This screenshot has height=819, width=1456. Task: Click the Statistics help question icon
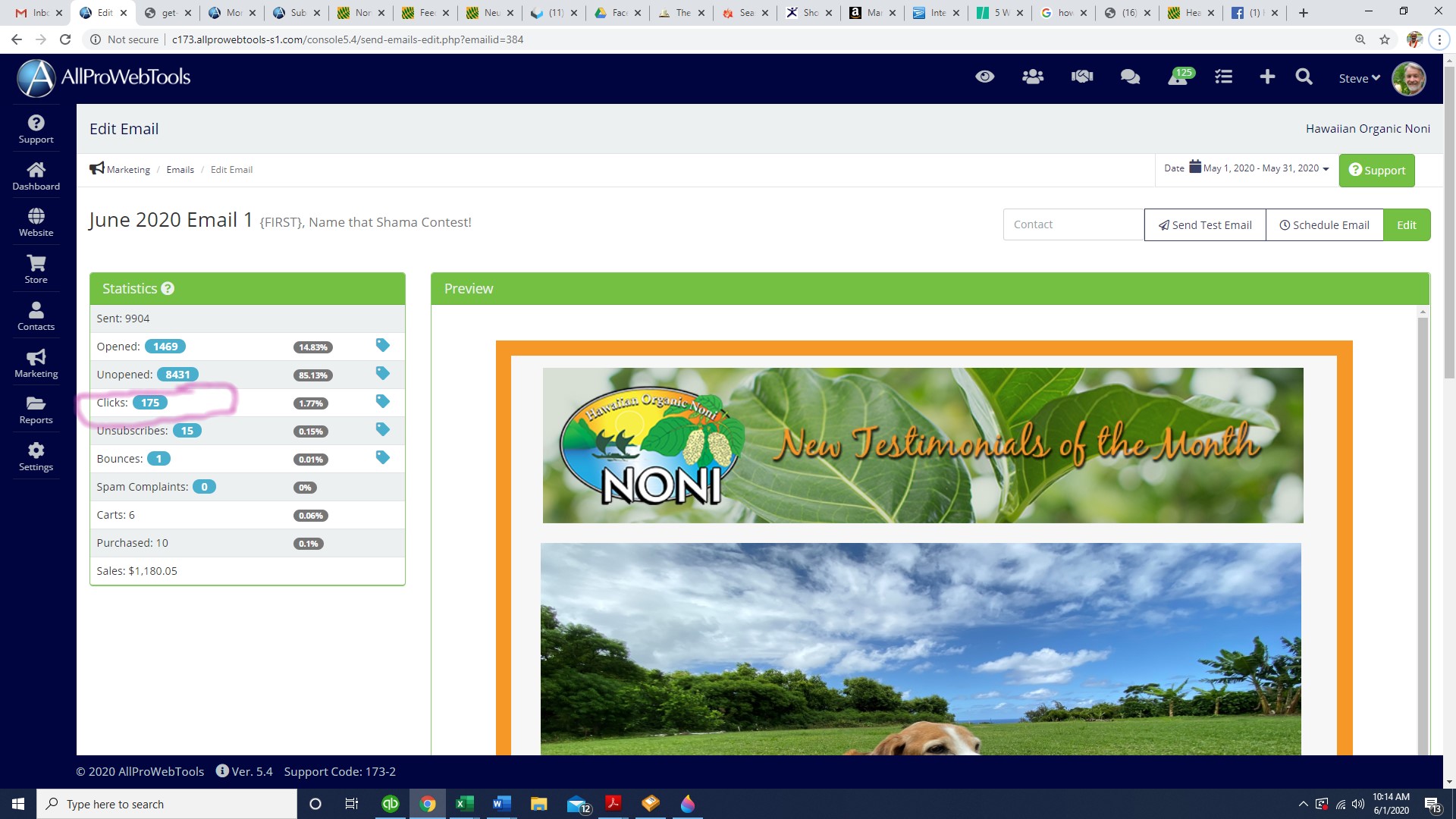tap(168, 288)
